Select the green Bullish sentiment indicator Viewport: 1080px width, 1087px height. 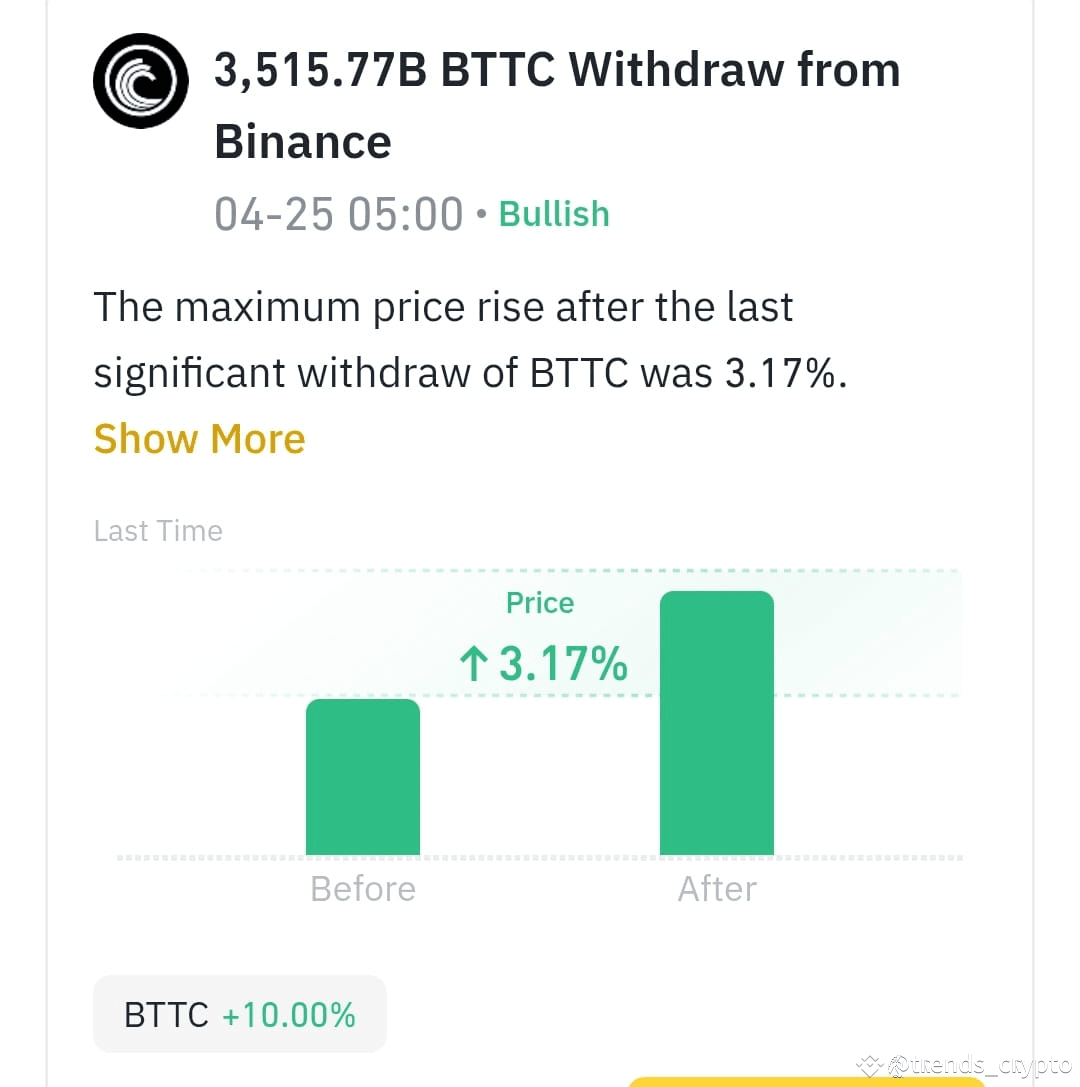(554, 213)
